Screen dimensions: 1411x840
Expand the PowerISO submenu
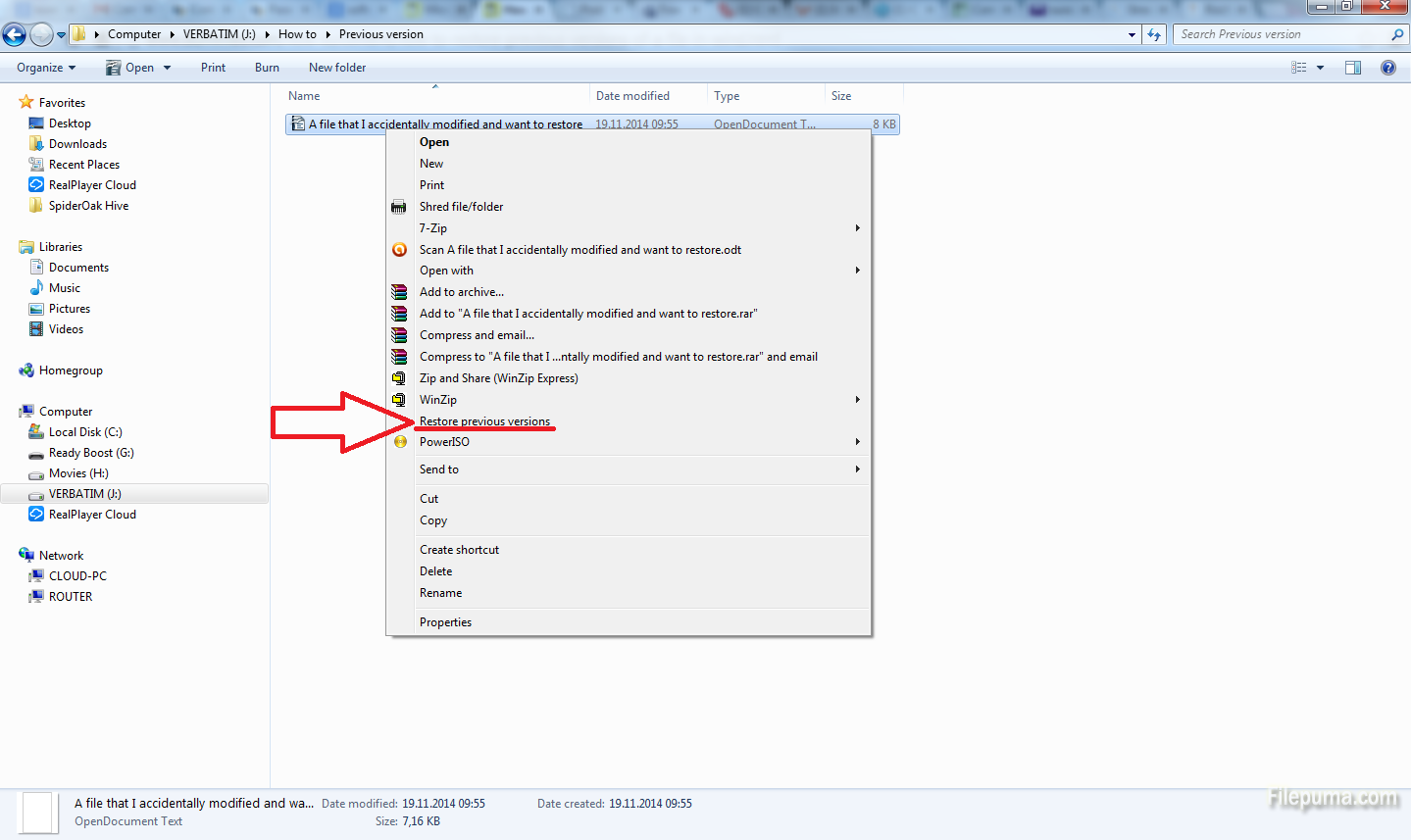pos(629,442)
